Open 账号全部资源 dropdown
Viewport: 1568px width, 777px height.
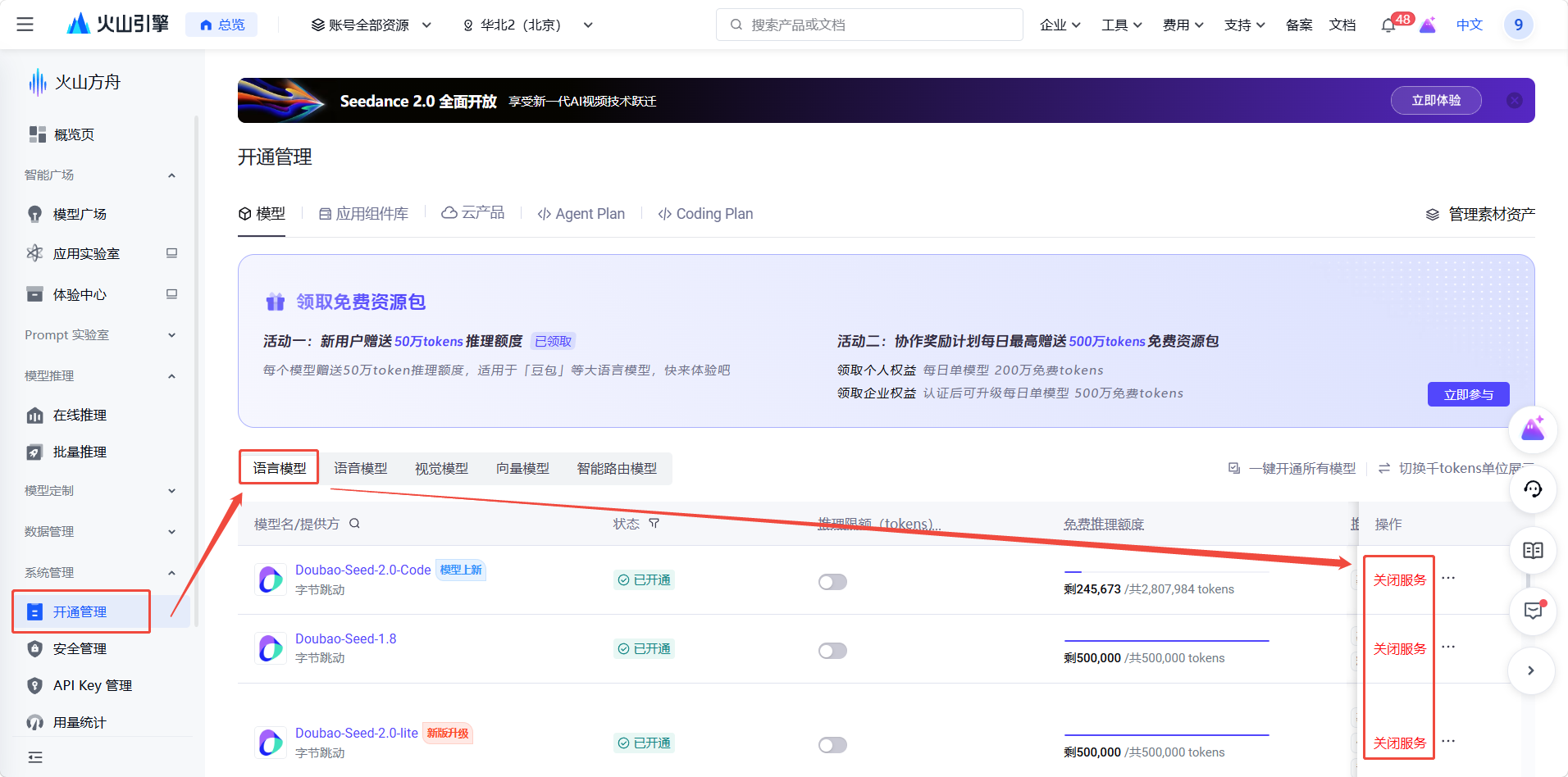tap(371, 25)
